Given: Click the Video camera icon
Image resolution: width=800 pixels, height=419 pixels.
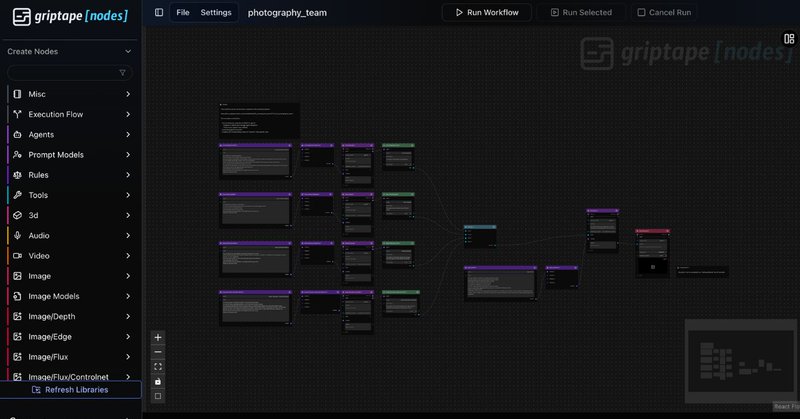Looking at the screenshot, I should coord(17,256).
